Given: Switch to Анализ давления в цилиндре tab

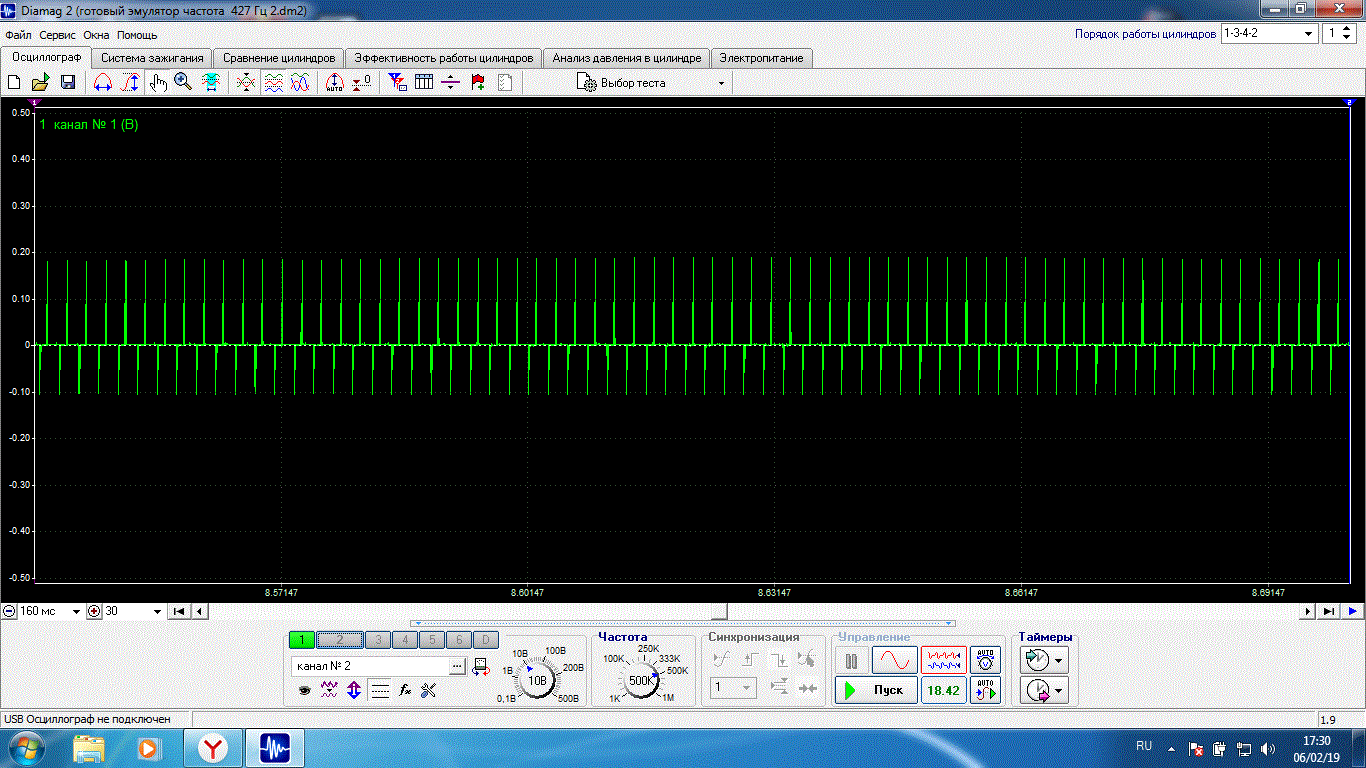Looking at the screenshot, I should pos(627,58).
